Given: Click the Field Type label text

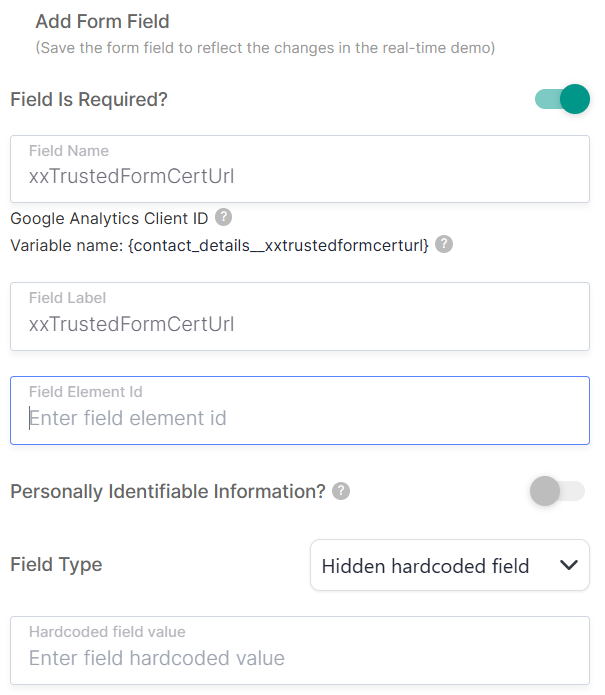Looking at the screenshot, I should (56, 565).
